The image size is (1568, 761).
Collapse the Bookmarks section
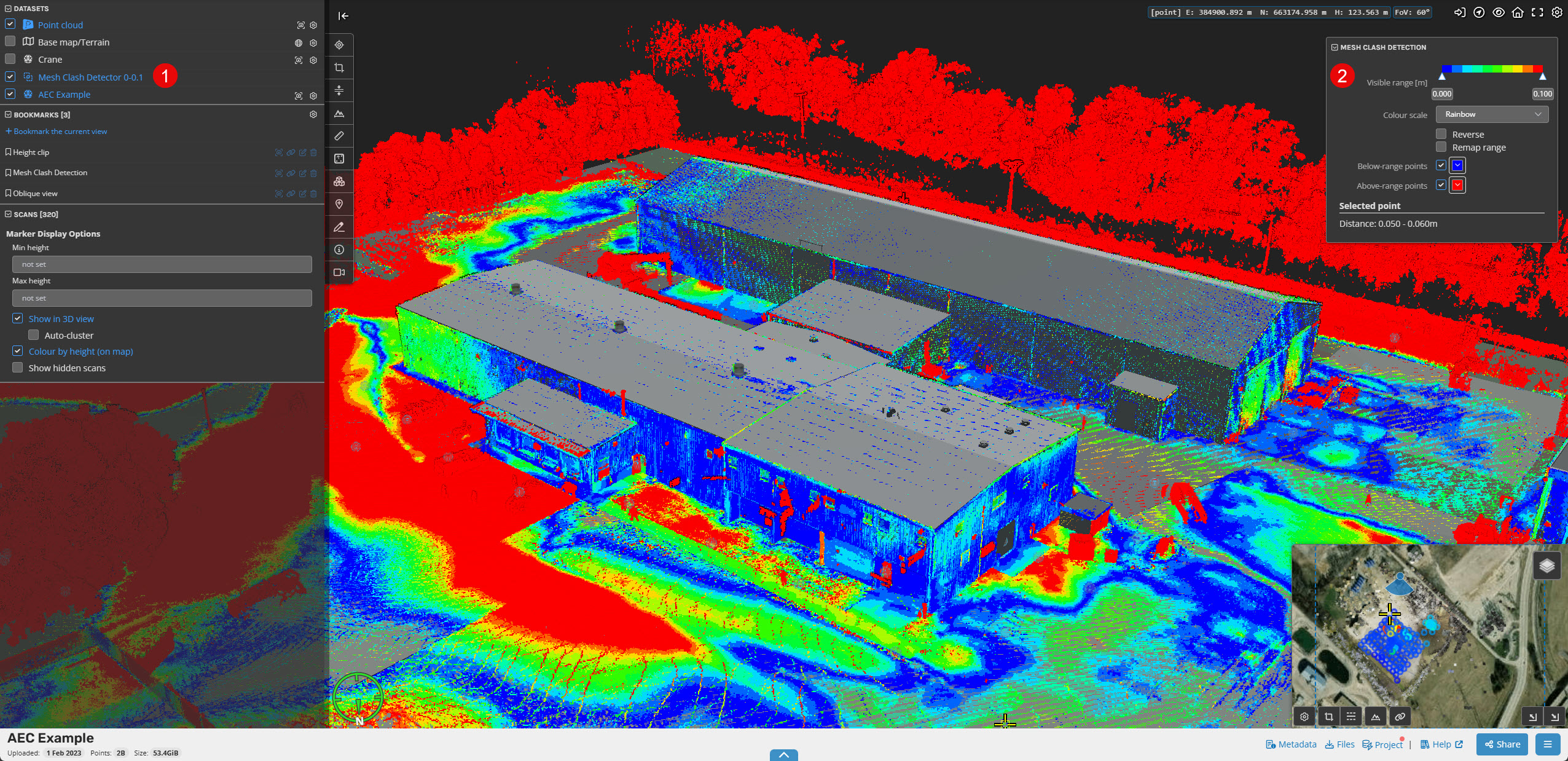(x=9, y=114)
